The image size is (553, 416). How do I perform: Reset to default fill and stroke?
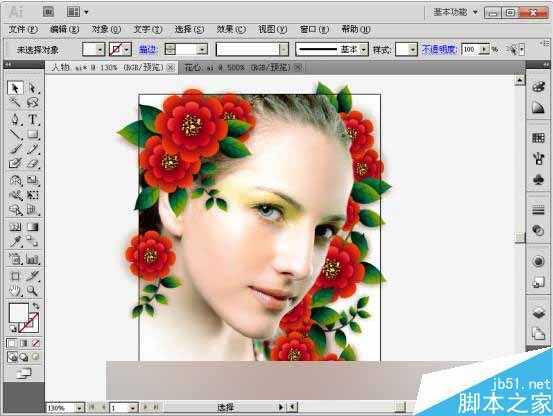(x=12, y=329)
